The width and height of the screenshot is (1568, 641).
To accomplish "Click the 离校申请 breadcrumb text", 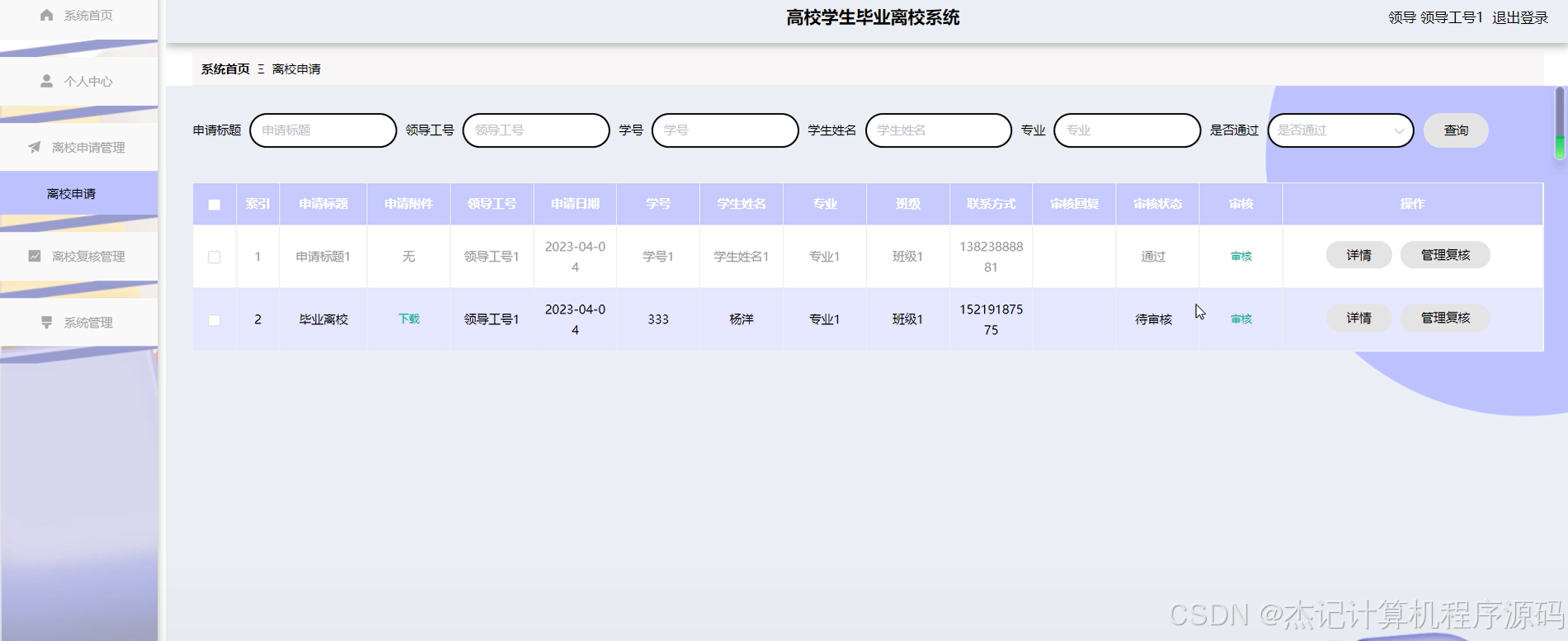I will pos(296,68).
